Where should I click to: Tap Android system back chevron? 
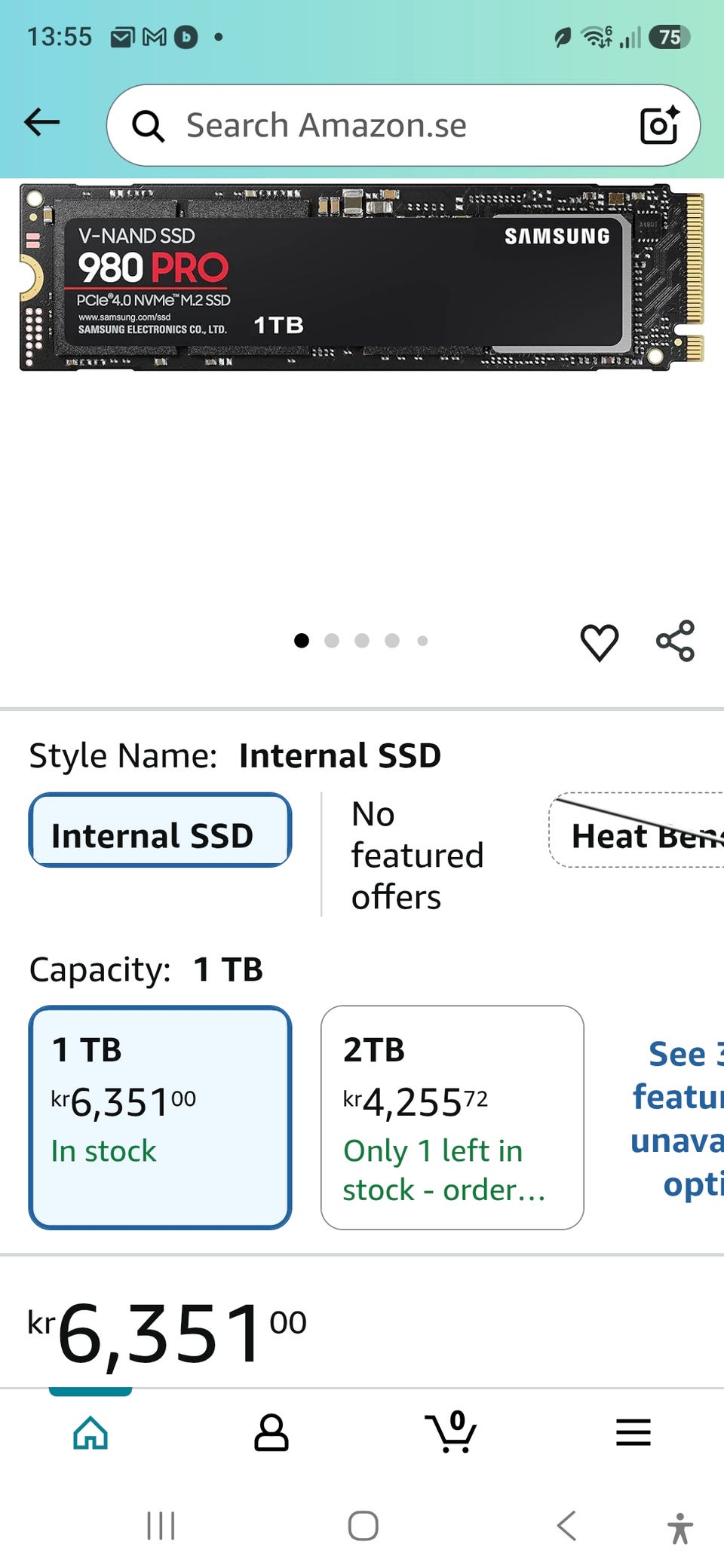(x=566, y=1526)
